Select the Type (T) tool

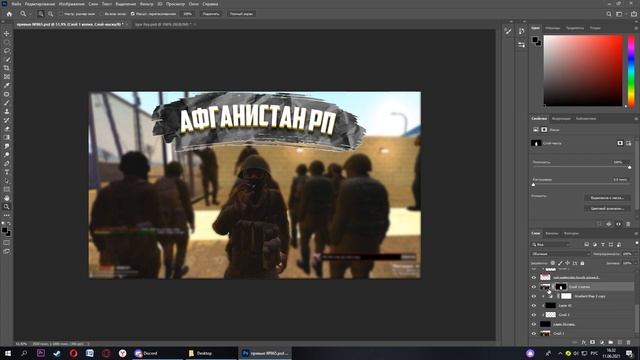[7, 172]
